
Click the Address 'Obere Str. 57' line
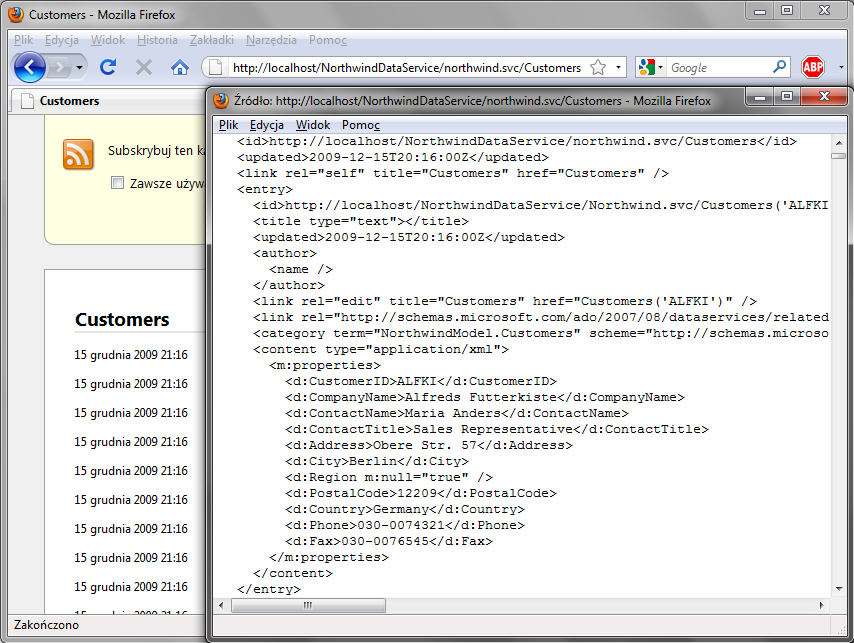(x=429, y=445)
